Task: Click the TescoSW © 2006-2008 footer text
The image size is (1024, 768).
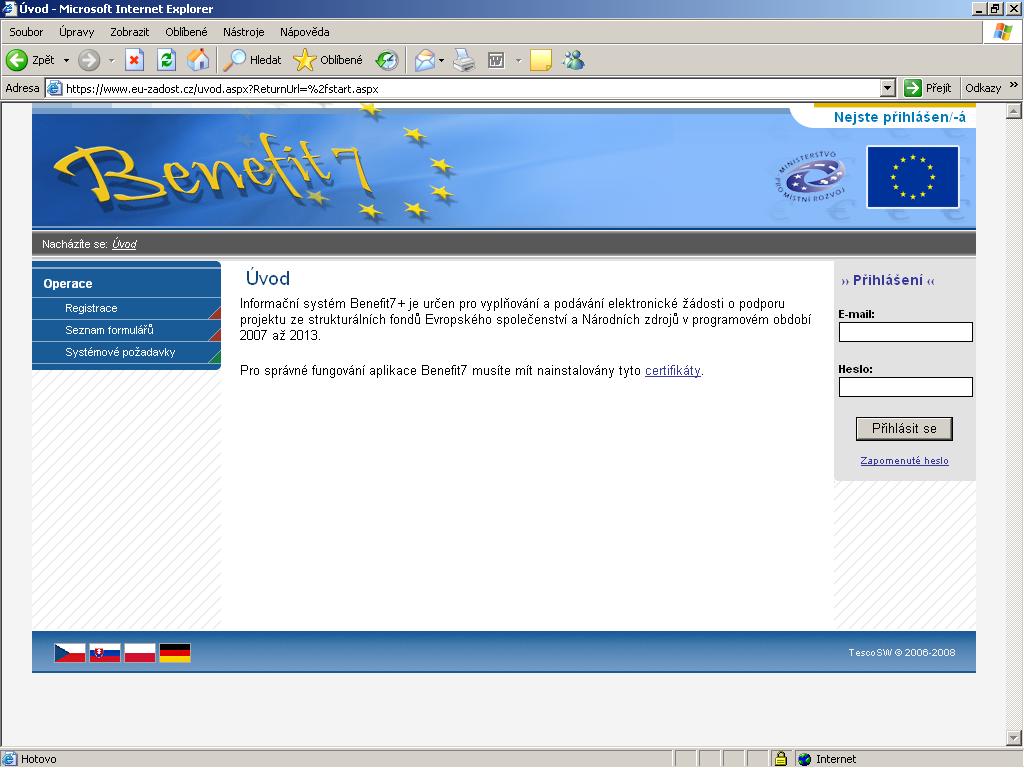Action: coord(902,652)
